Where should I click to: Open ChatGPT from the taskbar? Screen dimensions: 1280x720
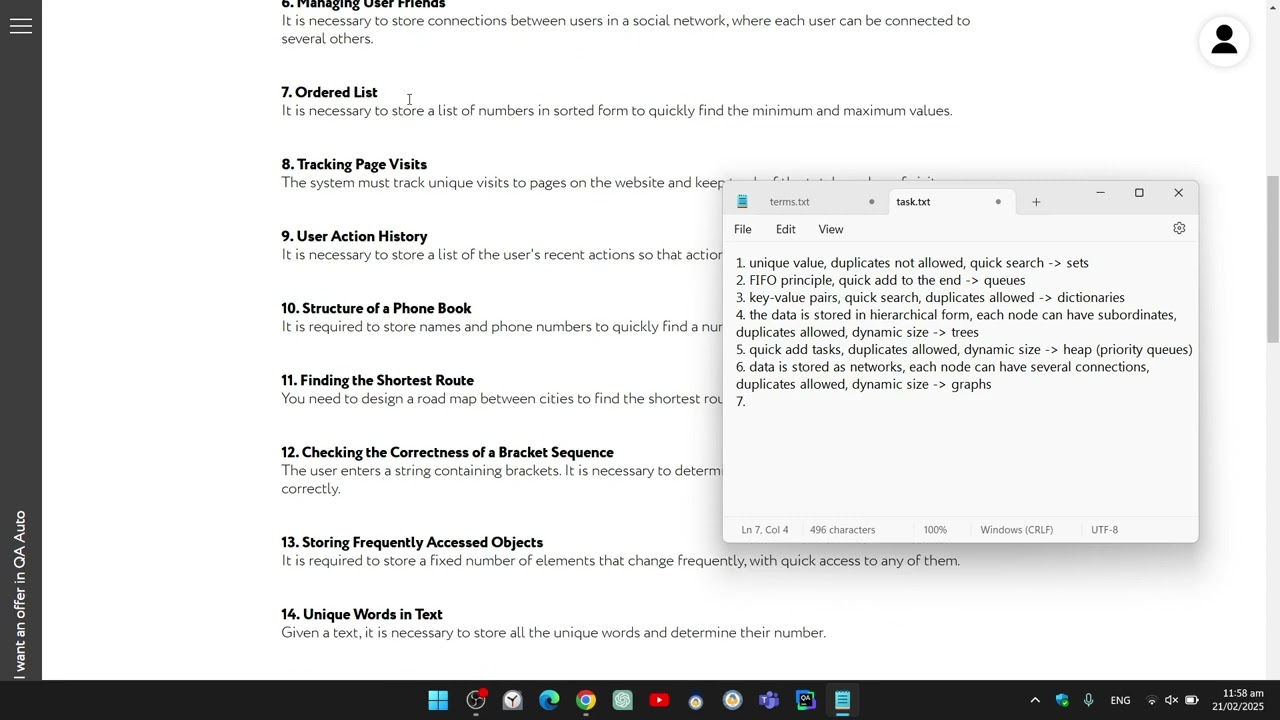(x=623, y=700)
